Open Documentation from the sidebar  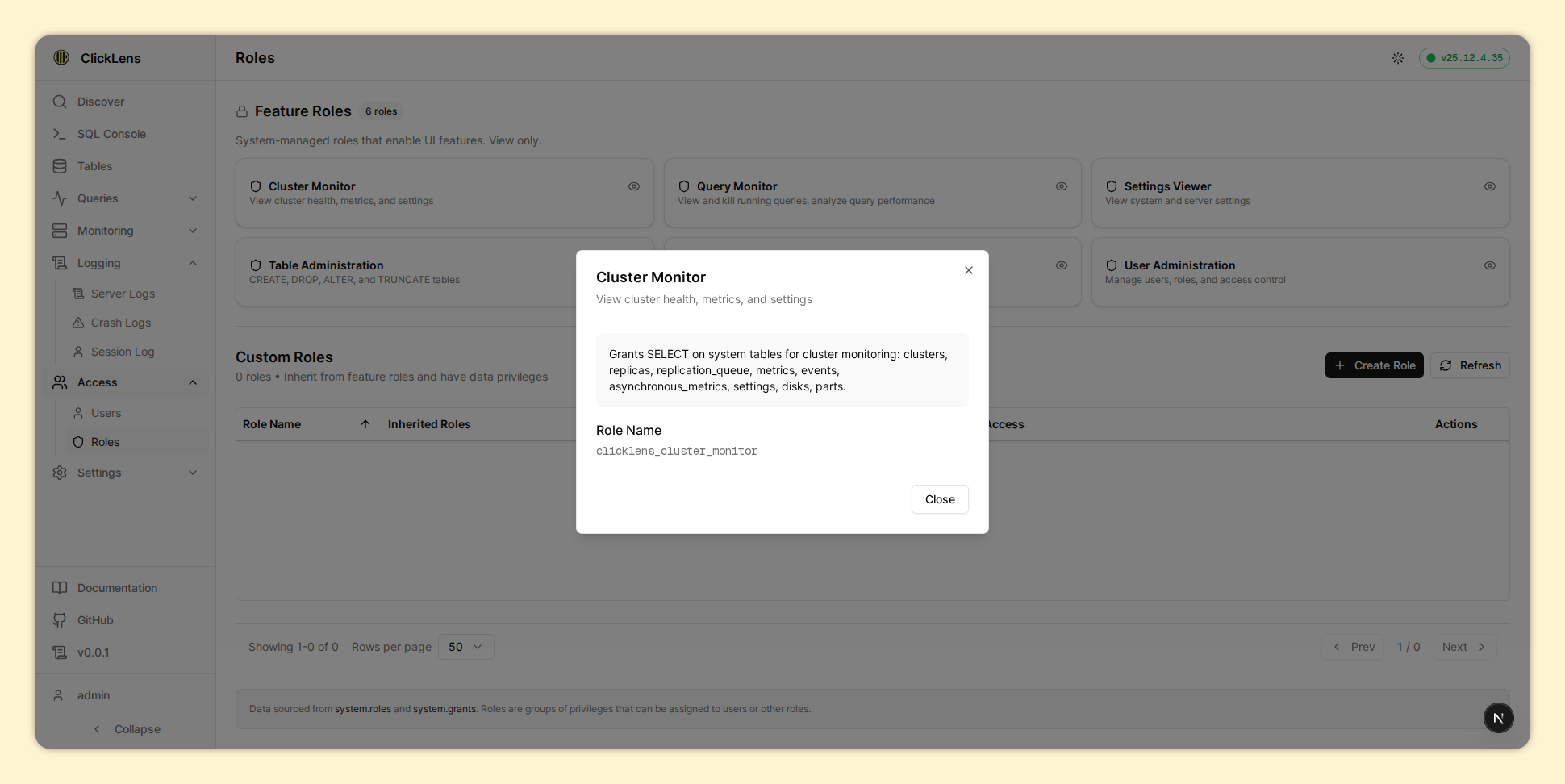click(117, 588)
